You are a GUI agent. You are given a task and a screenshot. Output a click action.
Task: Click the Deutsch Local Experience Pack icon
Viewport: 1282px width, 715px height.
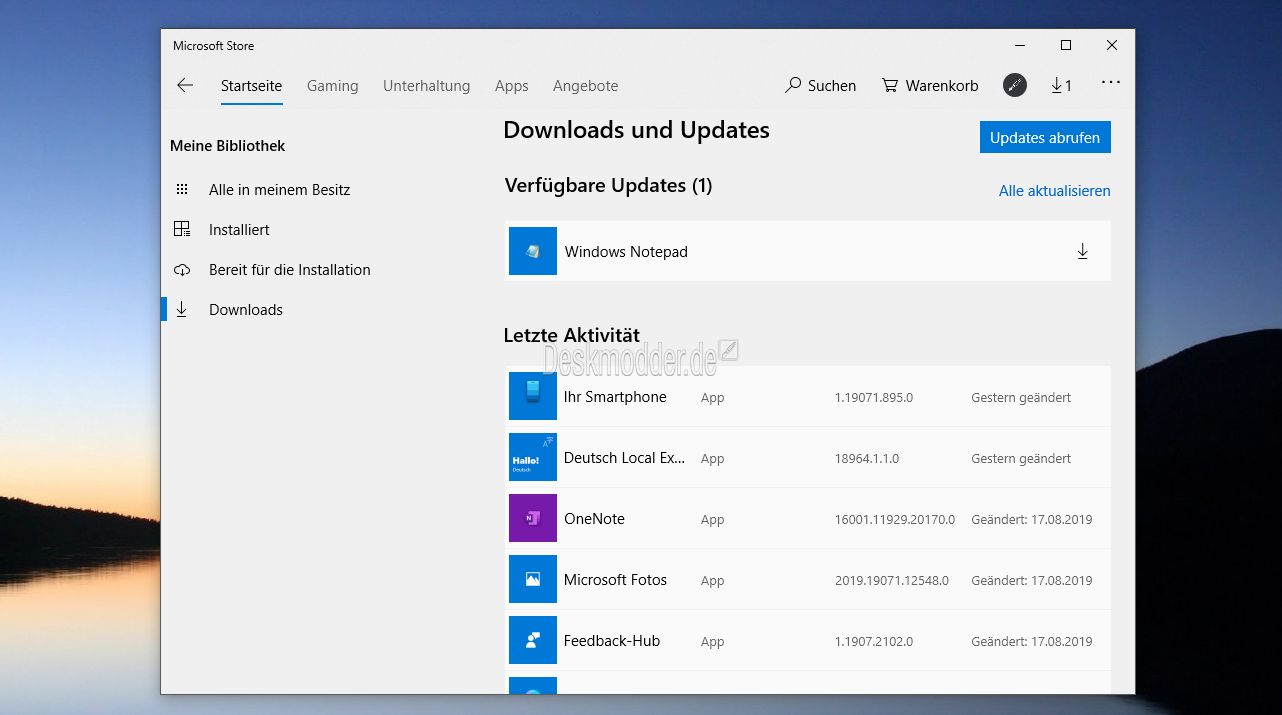coord(533,457)
